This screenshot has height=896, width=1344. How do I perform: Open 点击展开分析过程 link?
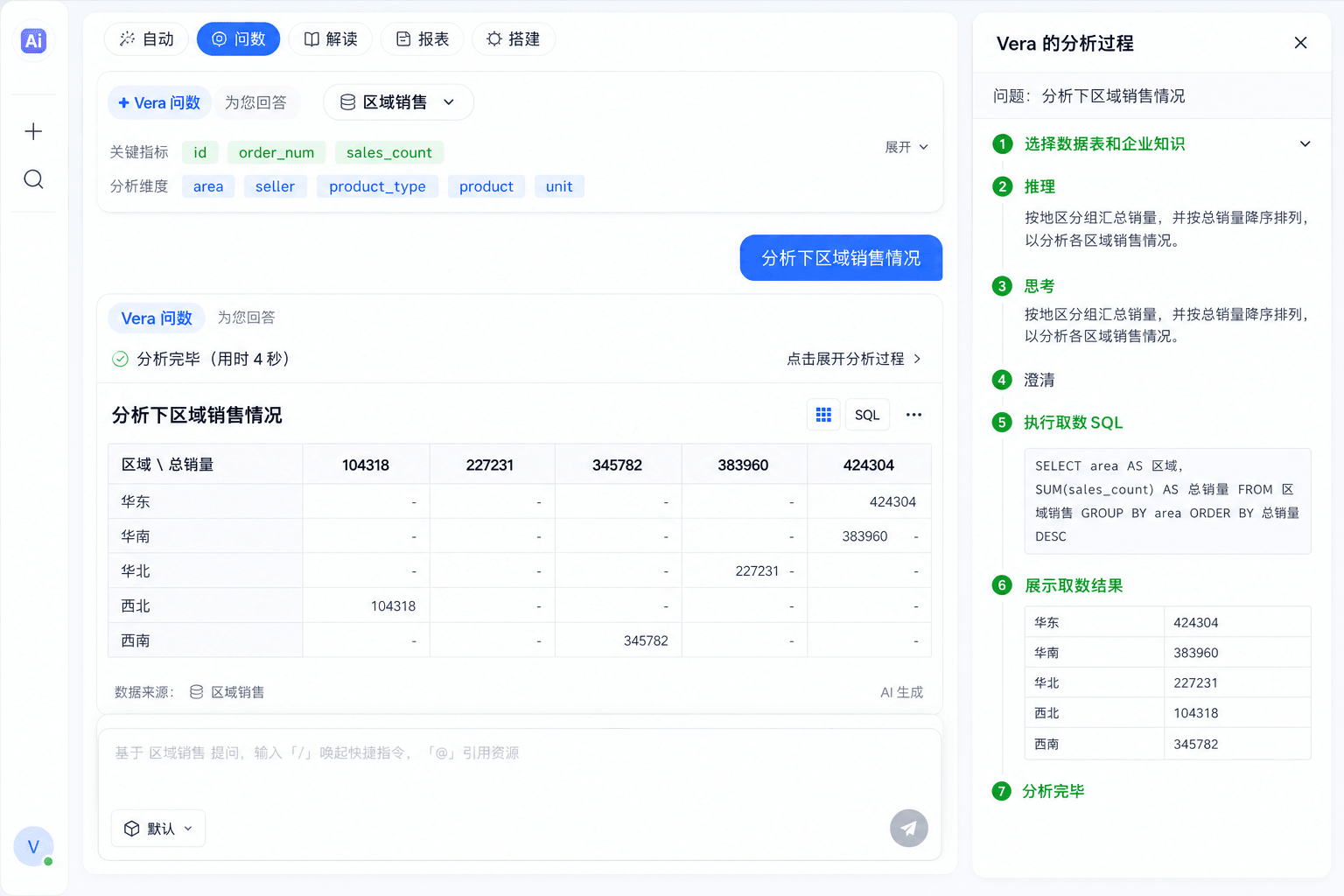point(853,359)
